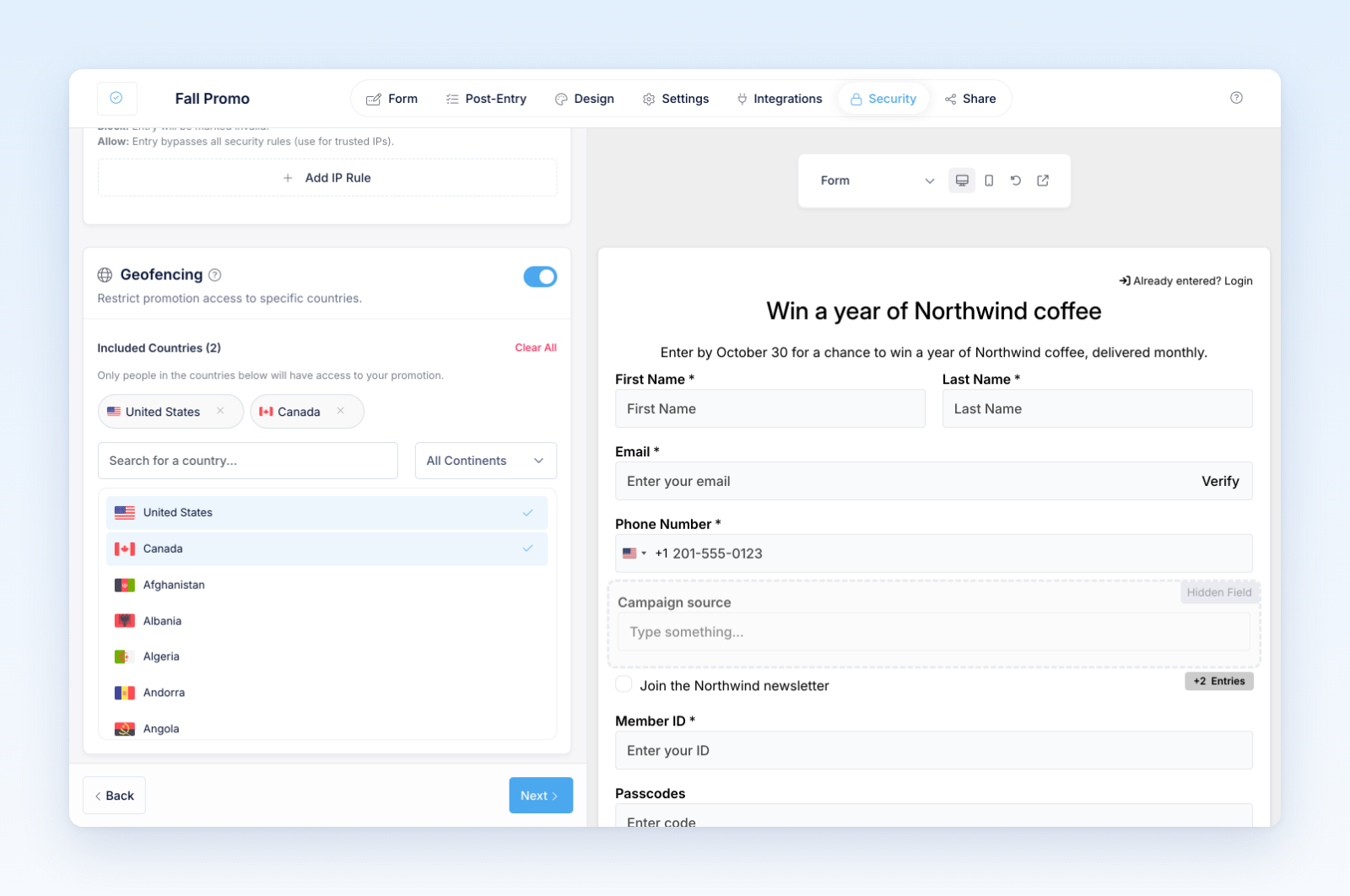Expand the Form preview selector dropdown
Screen dimensions: 1350x896
click(x=877, y=181)
